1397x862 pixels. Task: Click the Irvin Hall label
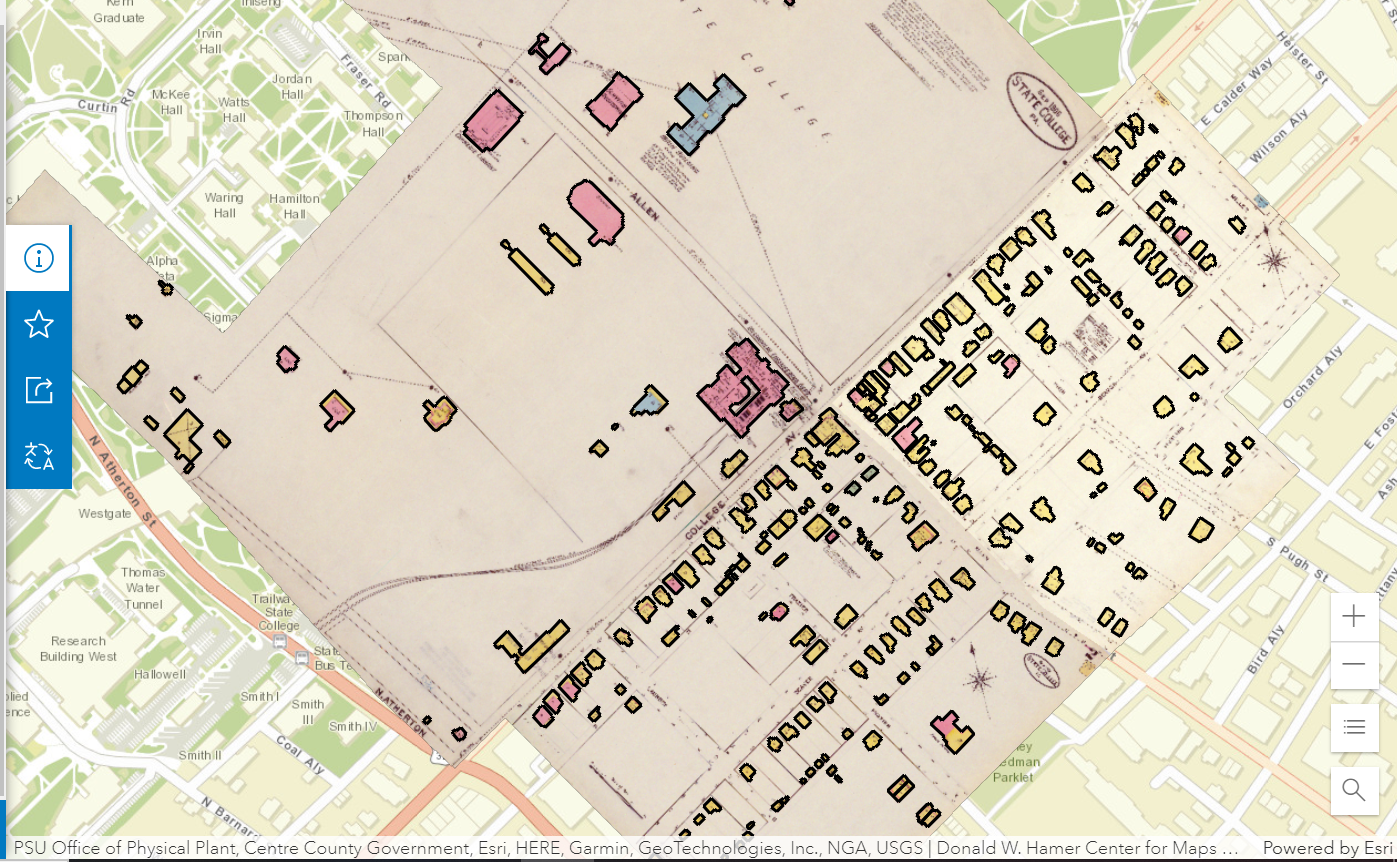[210, 41]
